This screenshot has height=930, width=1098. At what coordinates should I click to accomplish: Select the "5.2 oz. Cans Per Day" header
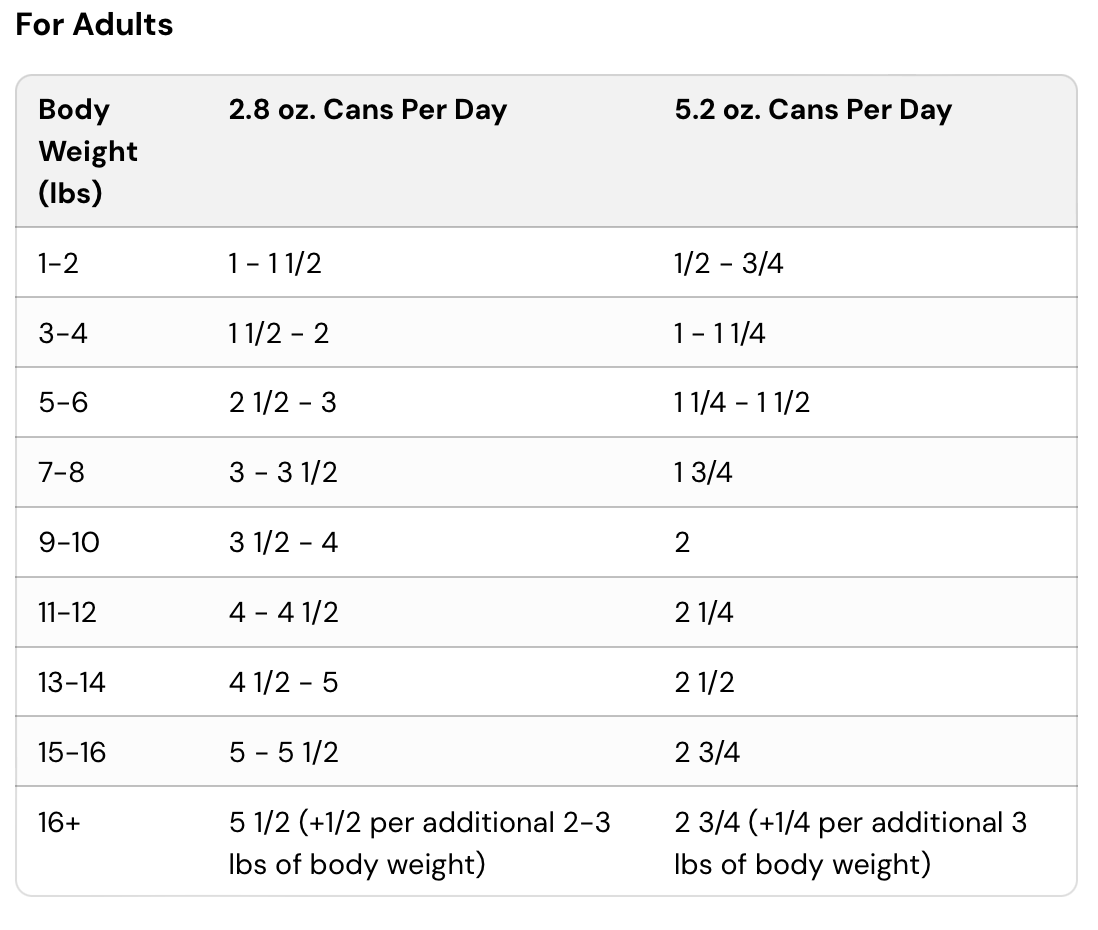813,110
